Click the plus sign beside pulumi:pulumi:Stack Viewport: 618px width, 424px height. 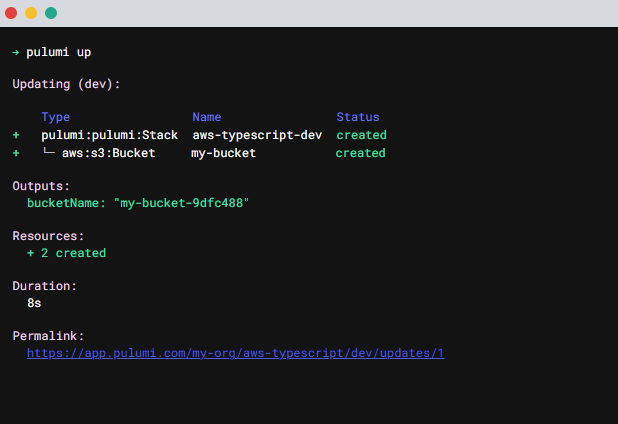16,135
